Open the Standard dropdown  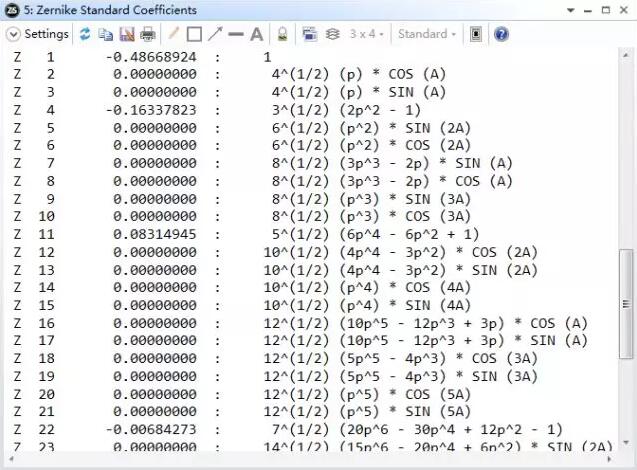(427, 34)
